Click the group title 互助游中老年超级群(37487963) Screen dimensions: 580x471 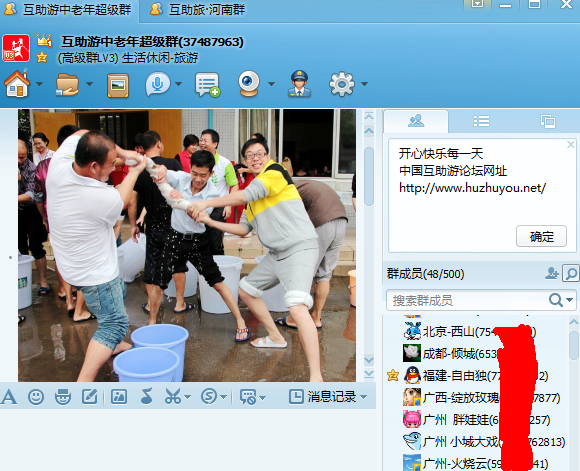152,42
